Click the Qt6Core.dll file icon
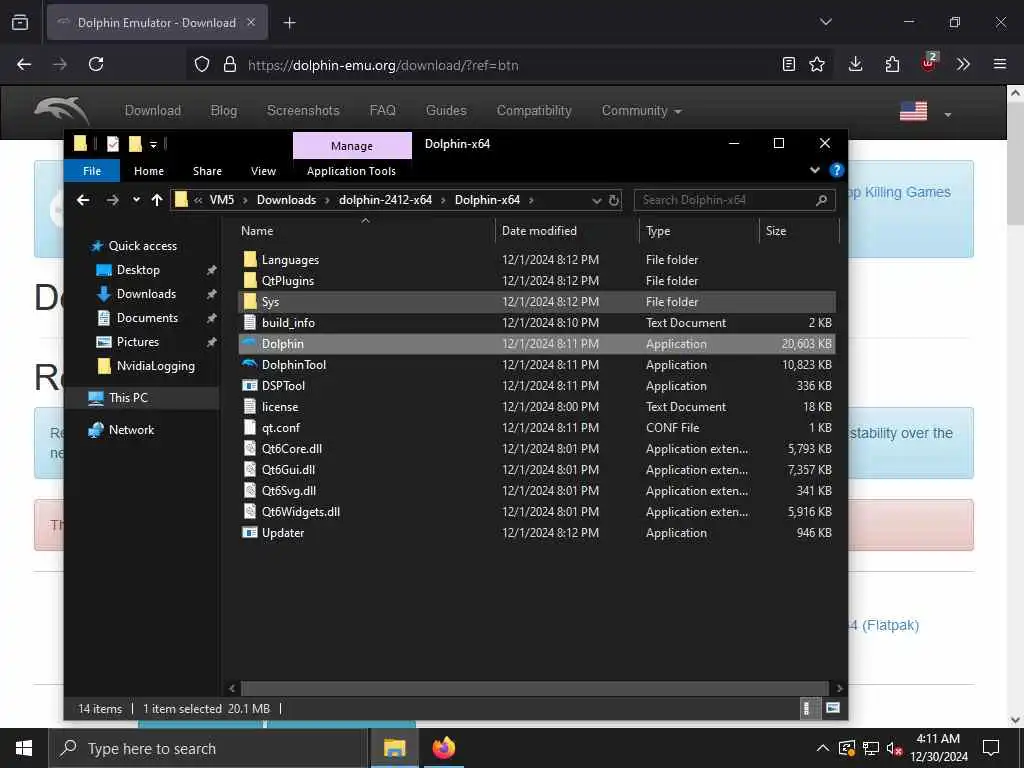This screenshot has width=1024, height=768. (249, 448)
